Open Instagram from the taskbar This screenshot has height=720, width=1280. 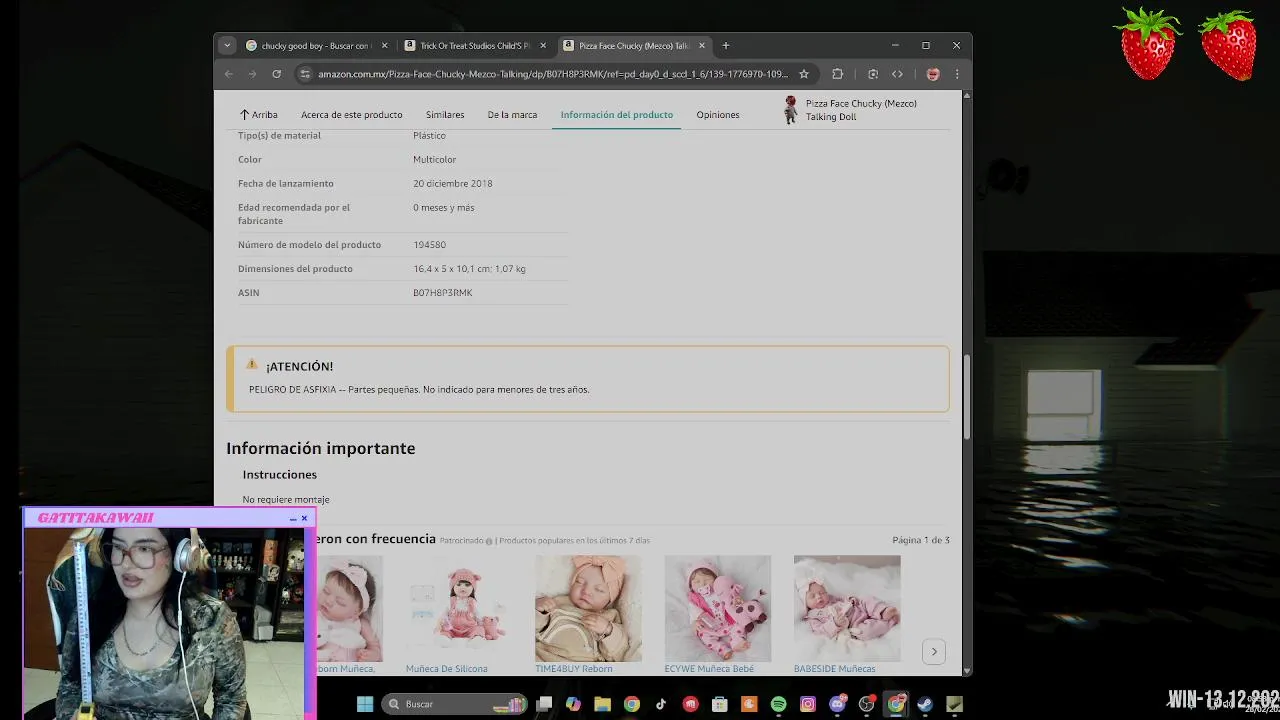click(x=808, y=704)
